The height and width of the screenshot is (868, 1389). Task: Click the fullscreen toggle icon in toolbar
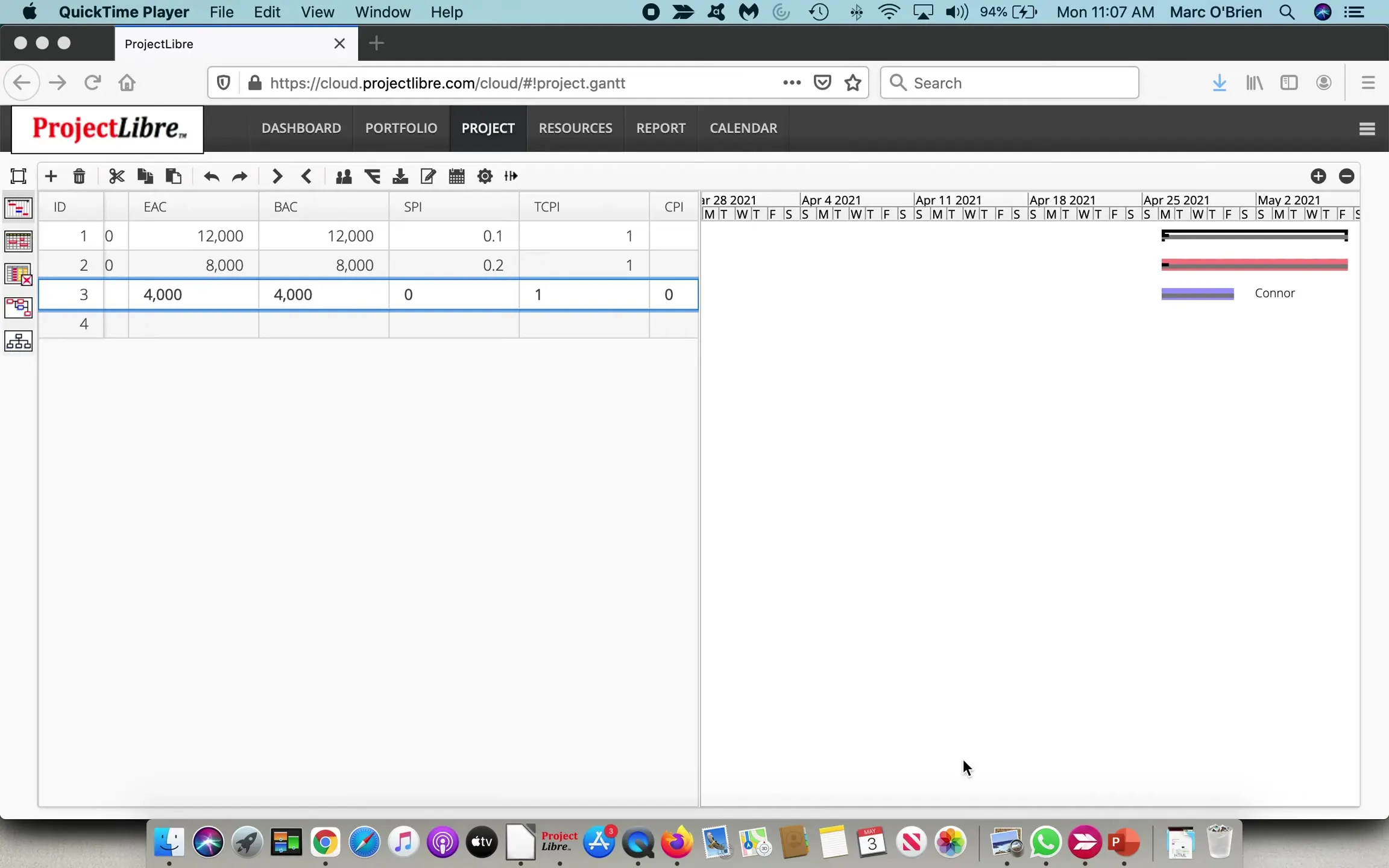pos(19,176)
